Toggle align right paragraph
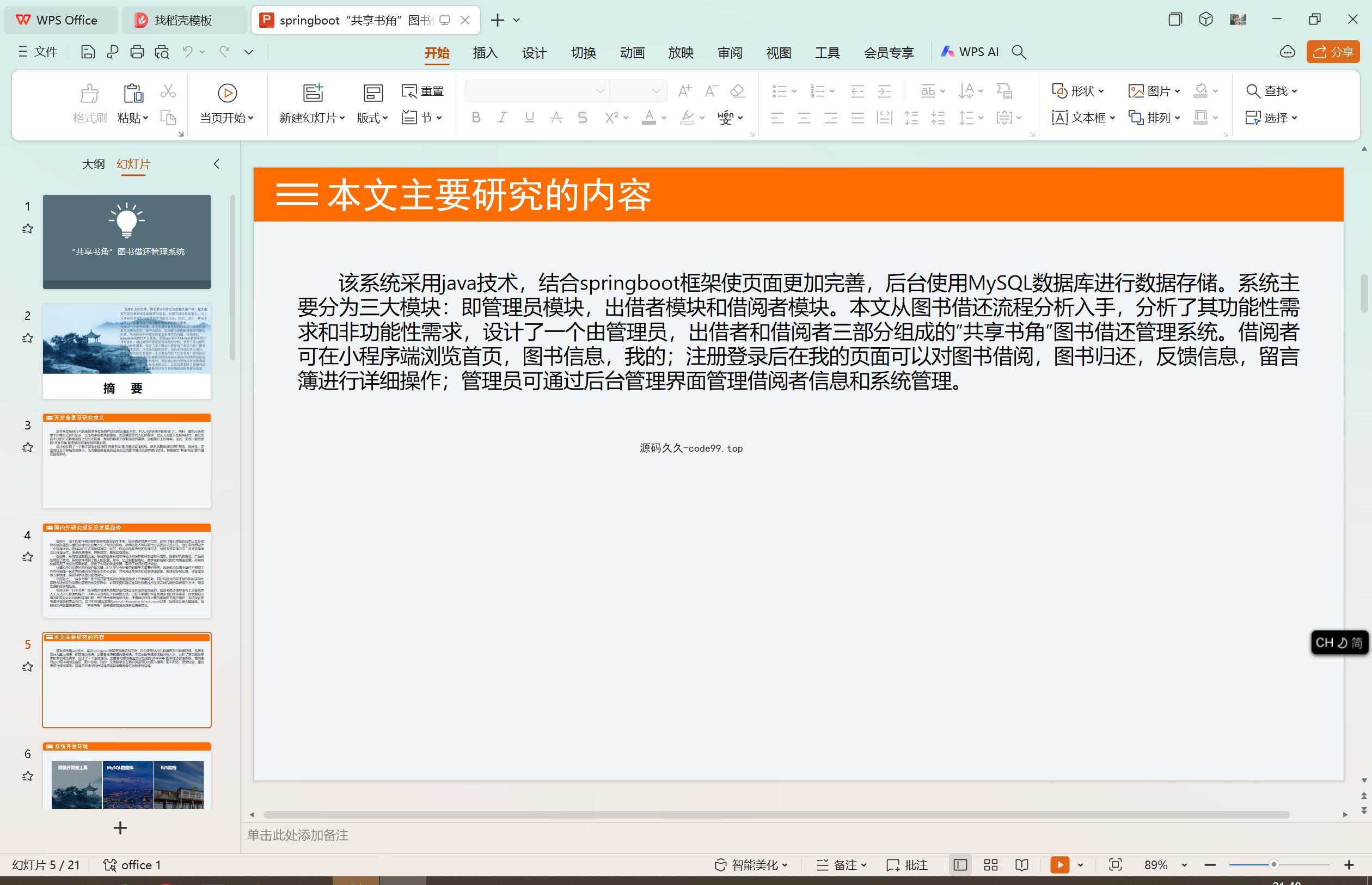The image size is (1372, 885). coord(831,118)
